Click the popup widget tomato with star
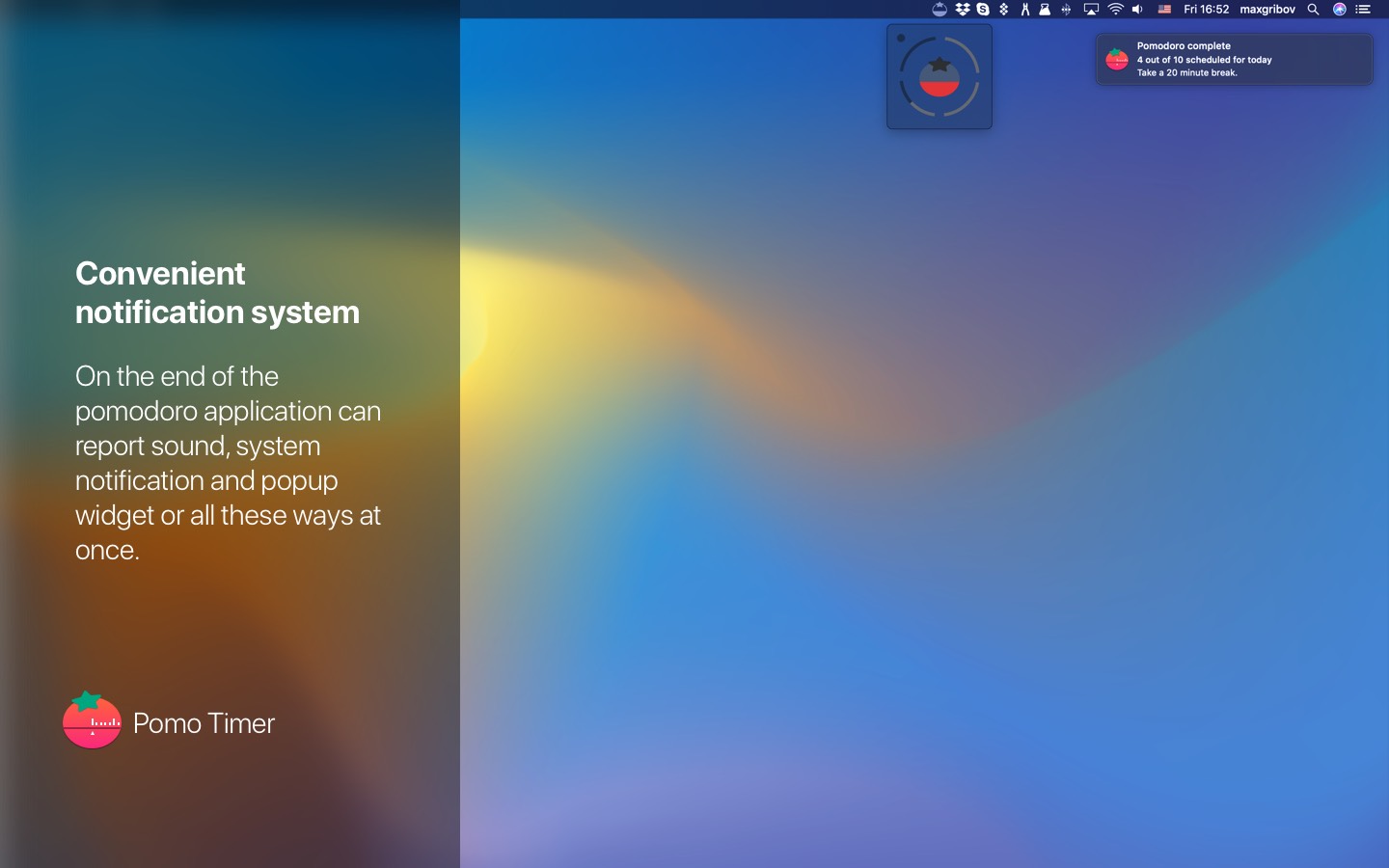Image resolution: width=1389 pixels, height=868 pixels. coord(940,76)
